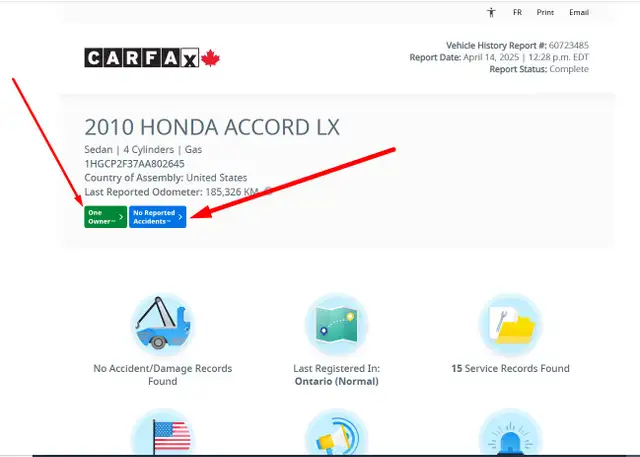Click the megaphone recall icon
Image resolution: width=640 pixels, height=457 pixels.
336,433
